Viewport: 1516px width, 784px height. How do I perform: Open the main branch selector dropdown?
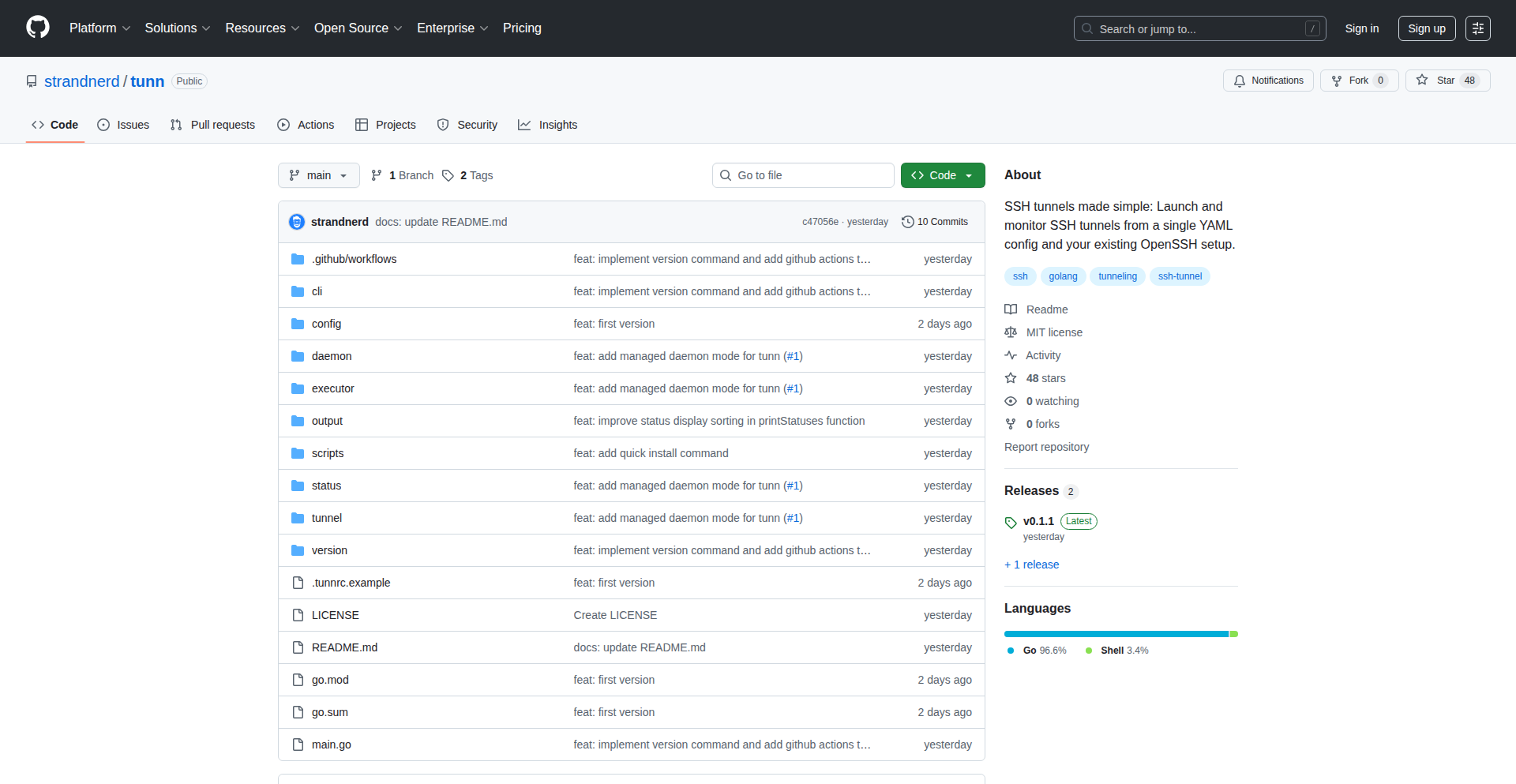tap(319, 175)
